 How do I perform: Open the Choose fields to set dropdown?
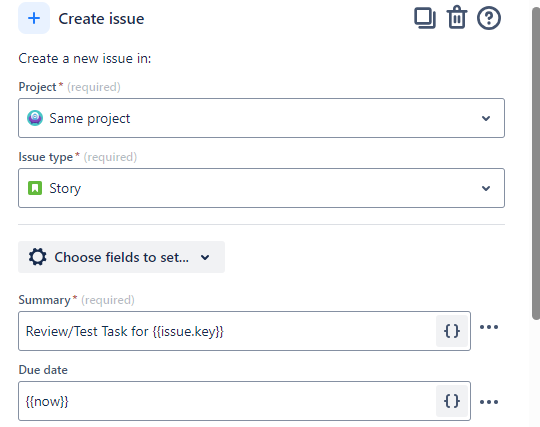pyautogui.click(x=122, y=257)
